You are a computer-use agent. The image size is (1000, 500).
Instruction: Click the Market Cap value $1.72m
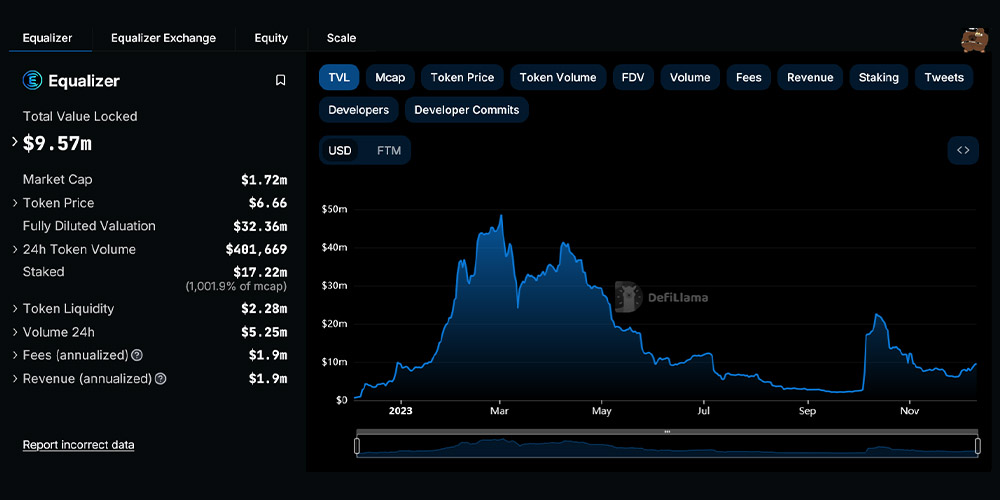pos(264,180)
